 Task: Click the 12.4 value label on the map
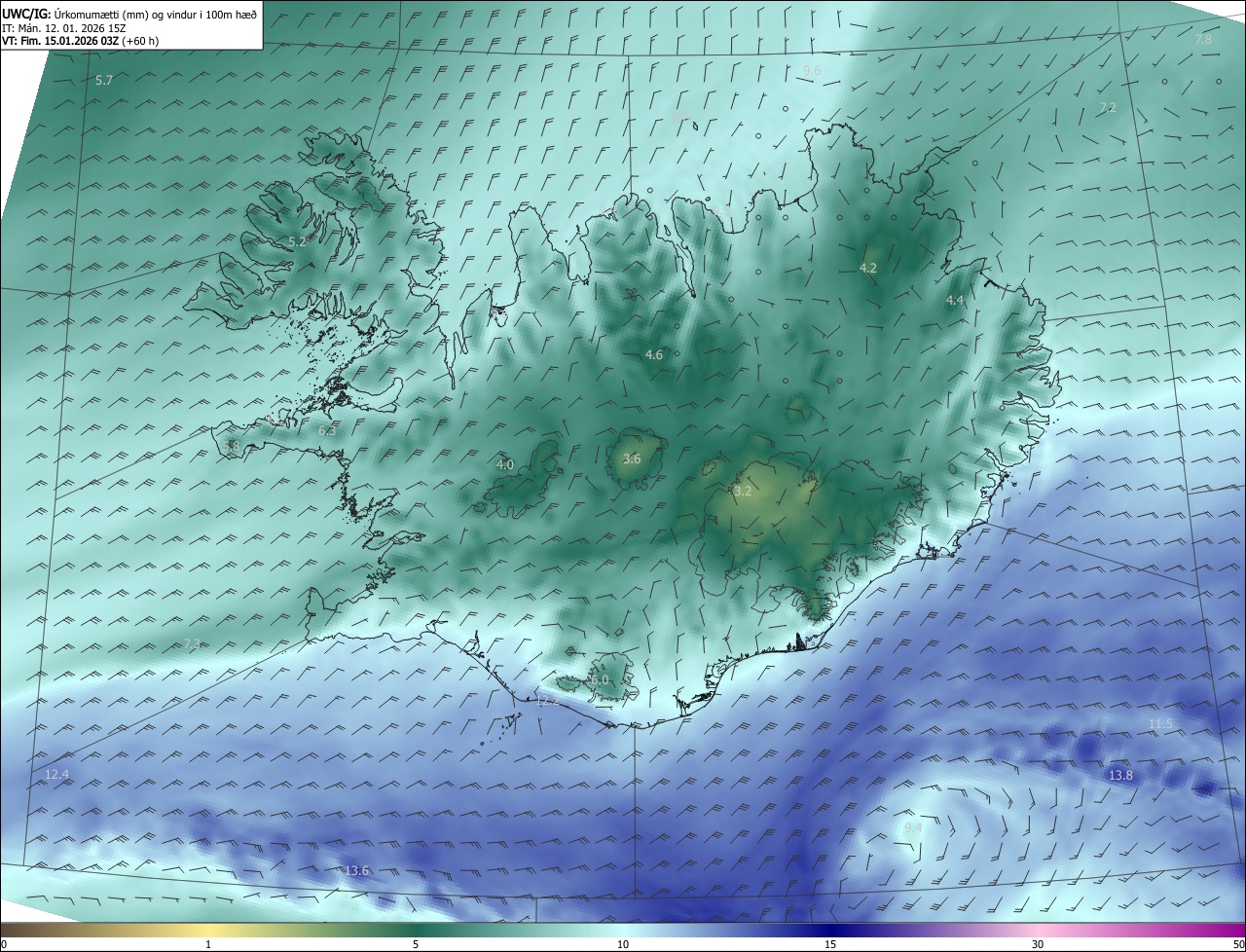[57, 775]
